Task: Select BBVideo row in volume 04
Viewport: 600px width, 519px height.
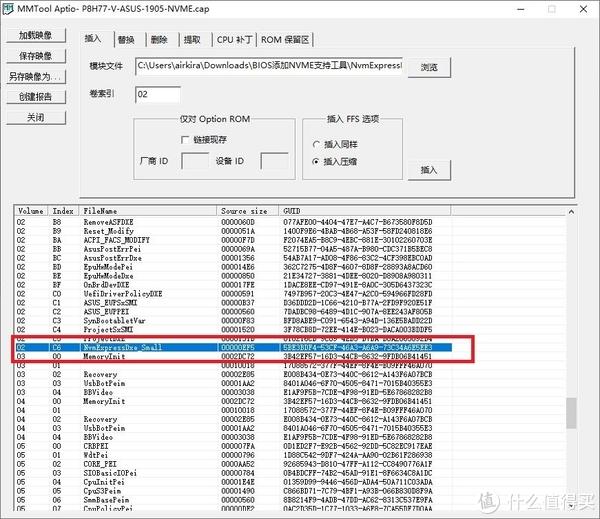Action: [x=233, y=437]
